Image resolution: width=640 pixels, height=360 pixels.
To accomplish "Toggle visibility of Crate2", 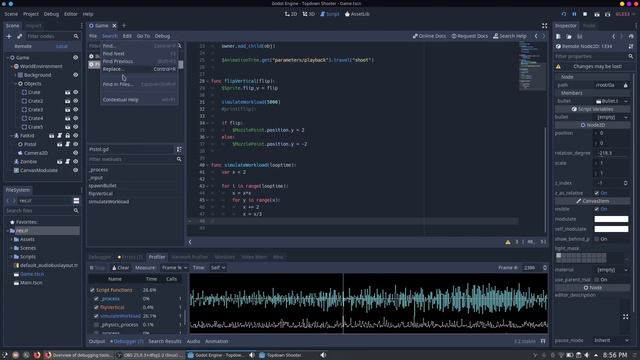I will [x=76, y=101].
